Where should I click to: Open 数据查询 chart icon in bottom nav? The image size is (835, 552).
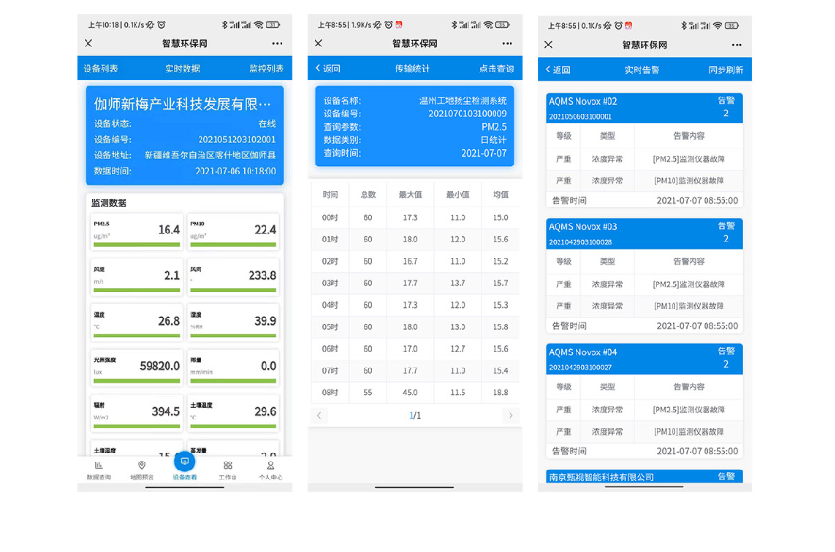[99, 465]
